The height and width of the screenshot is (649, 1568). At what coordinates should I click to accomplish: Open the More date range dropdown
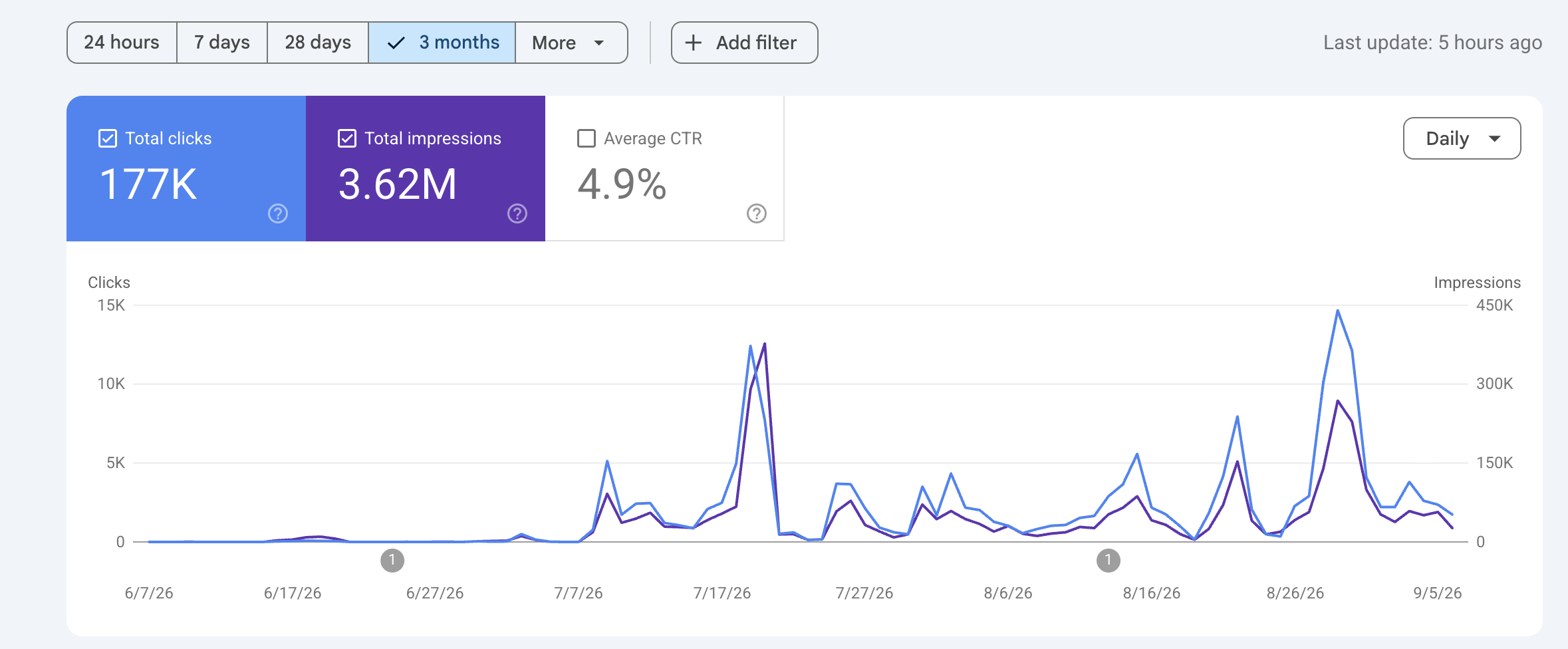(571, 43)
